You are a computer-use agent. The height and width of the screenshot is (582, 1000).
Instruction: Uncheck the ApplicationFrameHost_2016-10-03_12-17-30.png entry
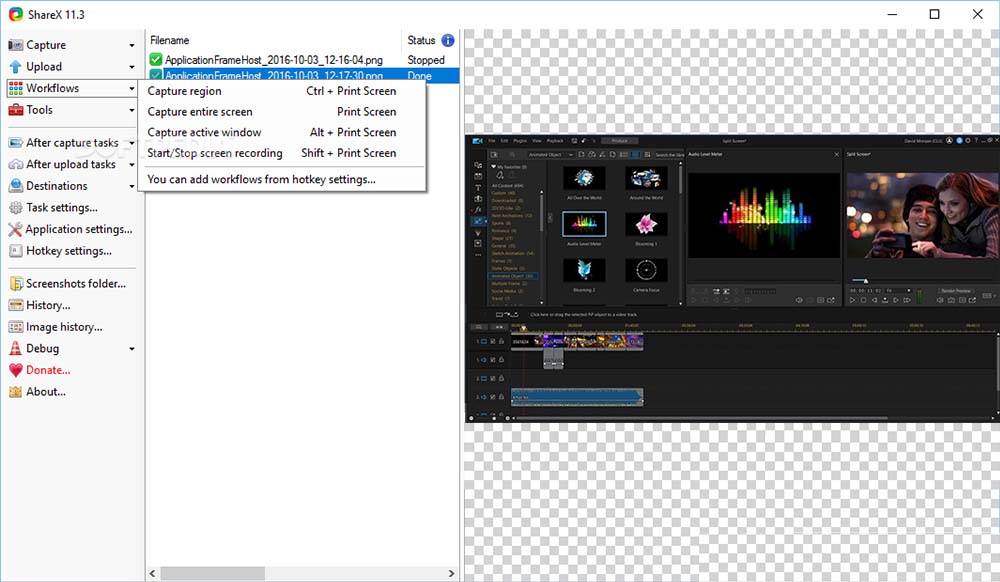[156, 75]
